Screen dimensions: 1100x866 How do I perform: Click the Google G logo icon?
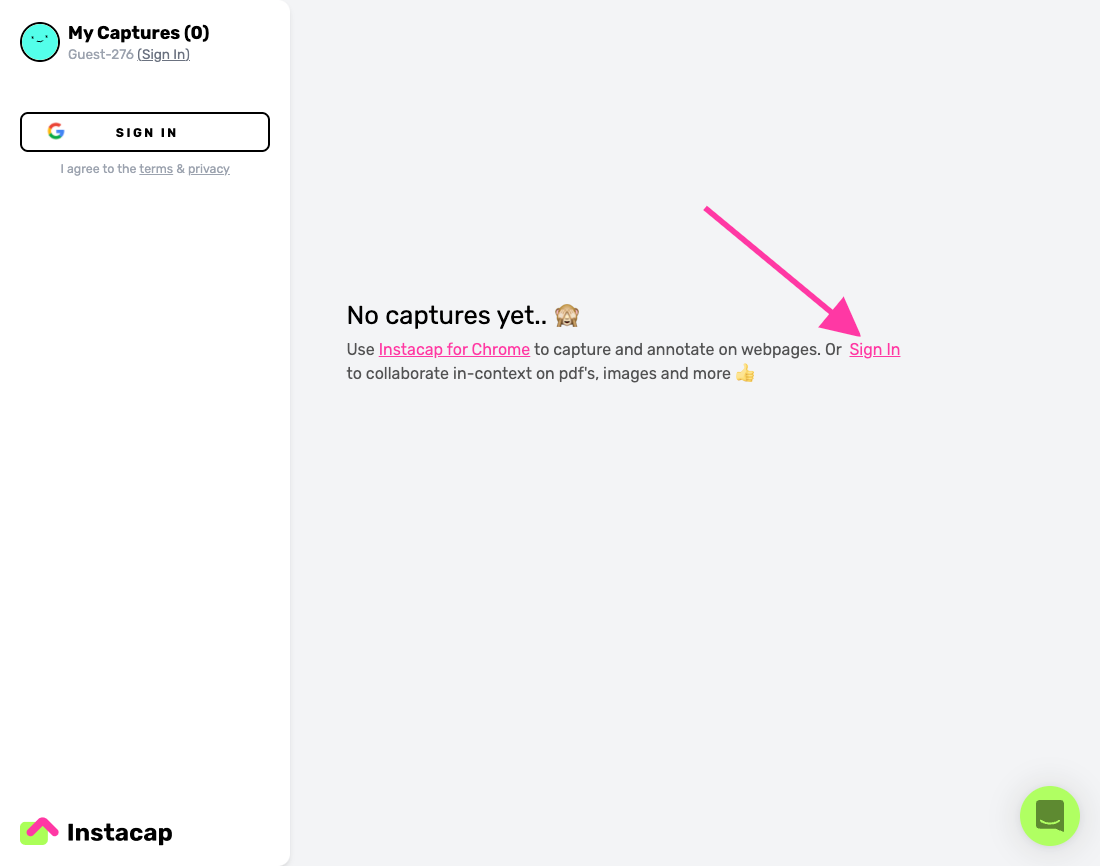point(56,131)
